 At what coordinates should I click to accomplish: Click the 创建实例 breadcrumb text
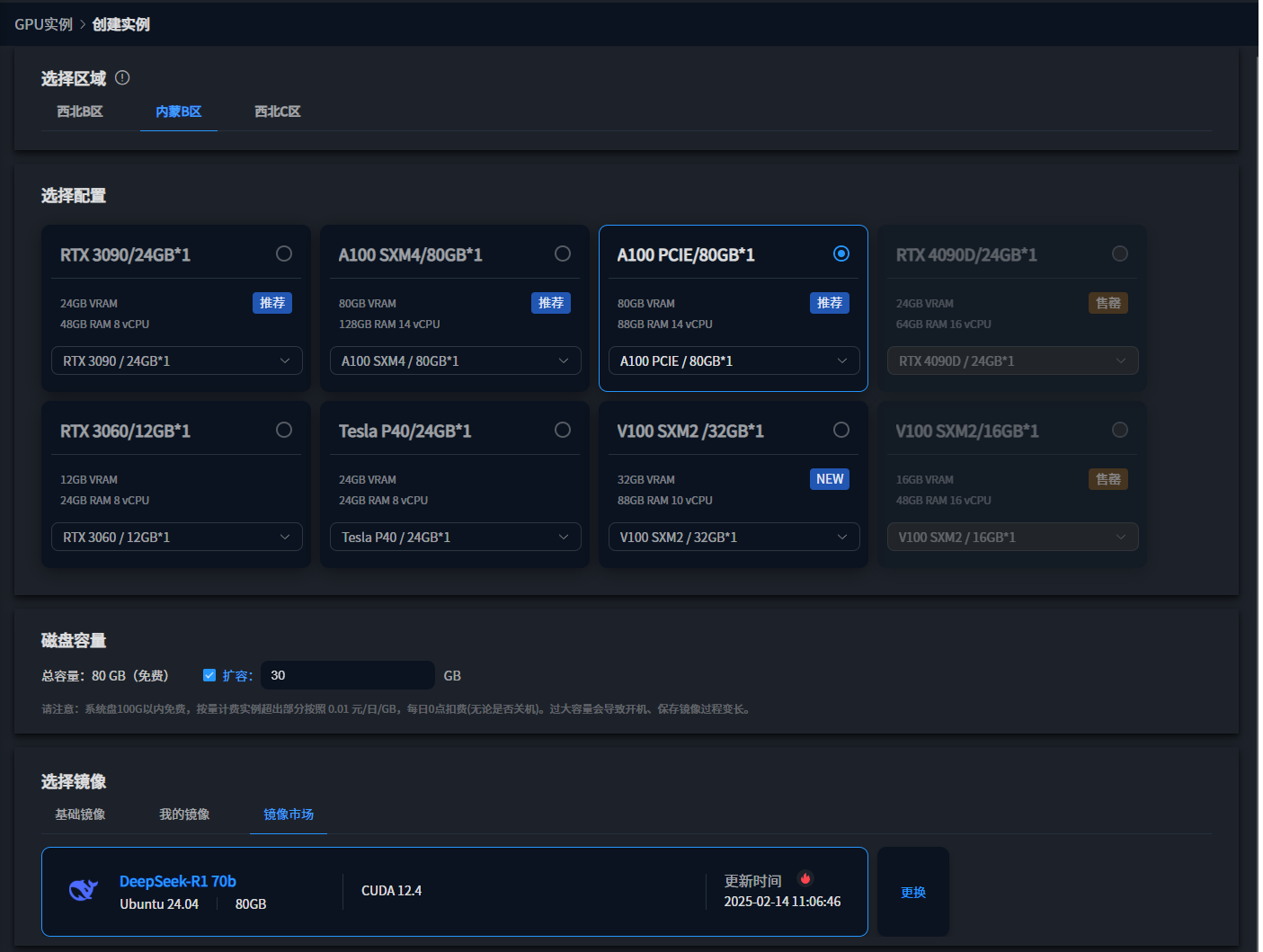click(x=121, y=24)
